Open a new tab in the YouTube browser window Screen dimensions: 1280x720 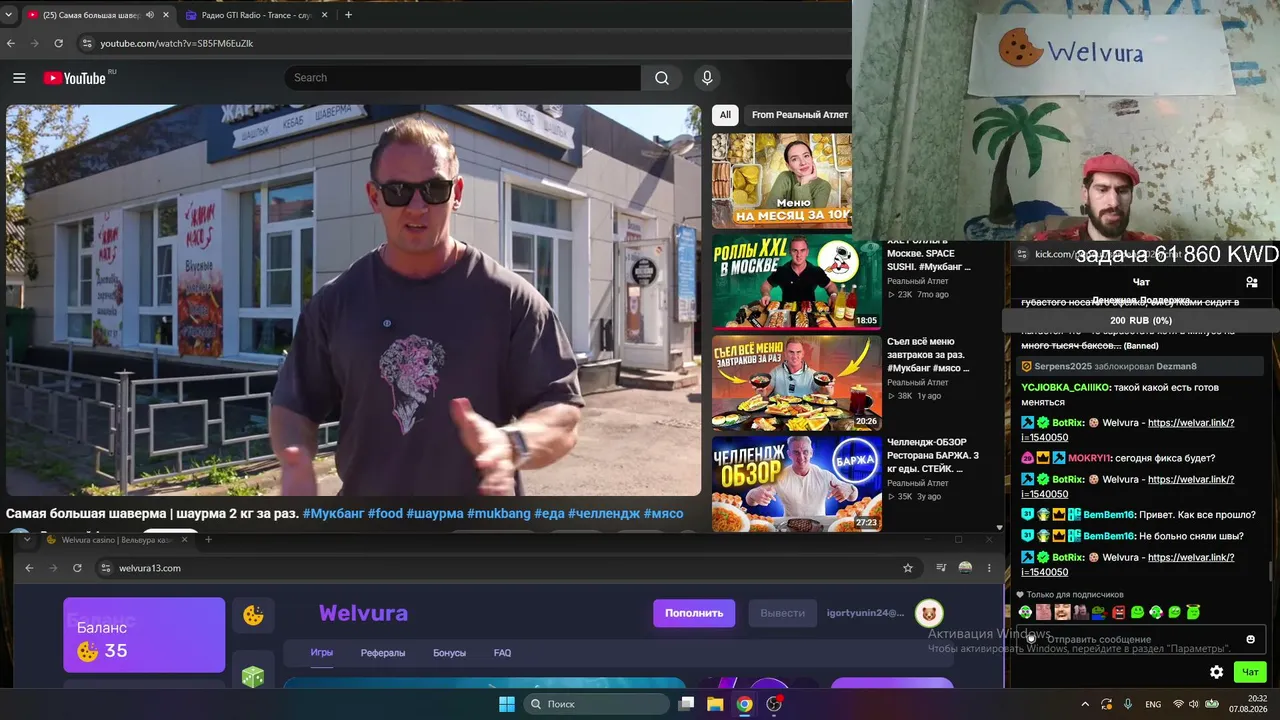pyautogui.click(x=348, y=15)
